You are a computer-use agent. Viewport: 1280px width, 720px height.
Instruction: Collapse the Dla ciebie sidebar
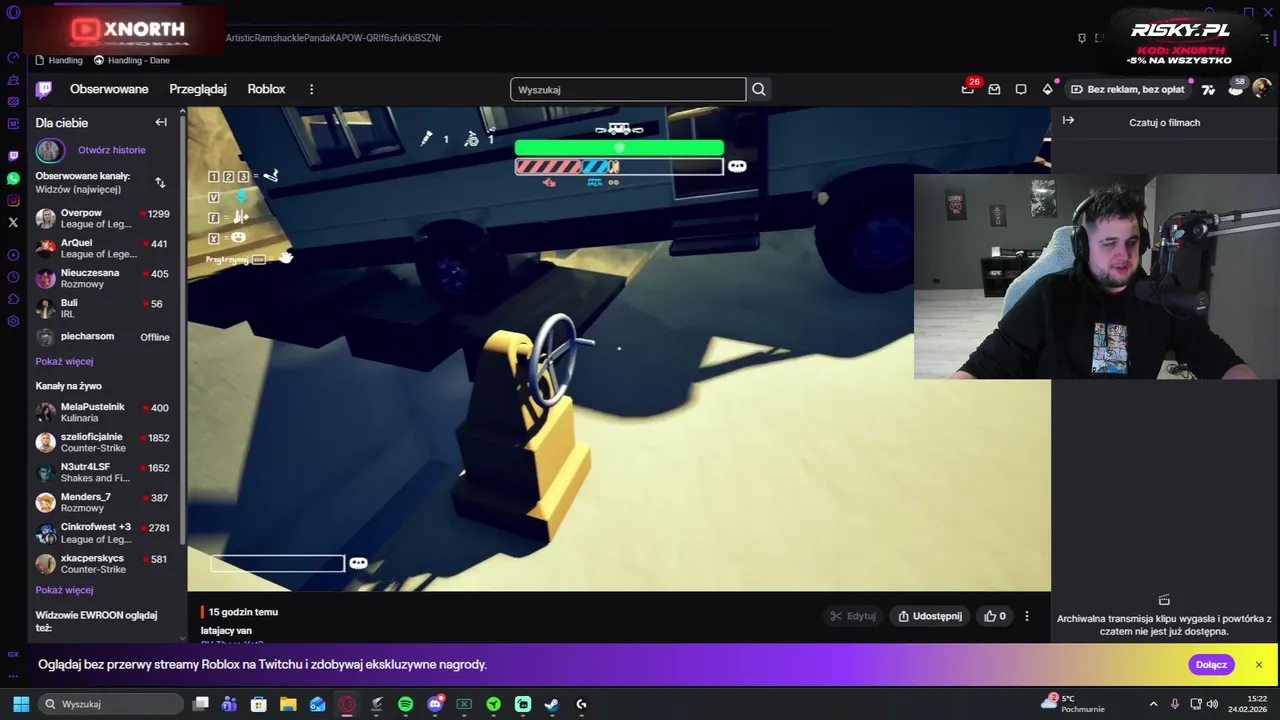(x=161, y=122)
